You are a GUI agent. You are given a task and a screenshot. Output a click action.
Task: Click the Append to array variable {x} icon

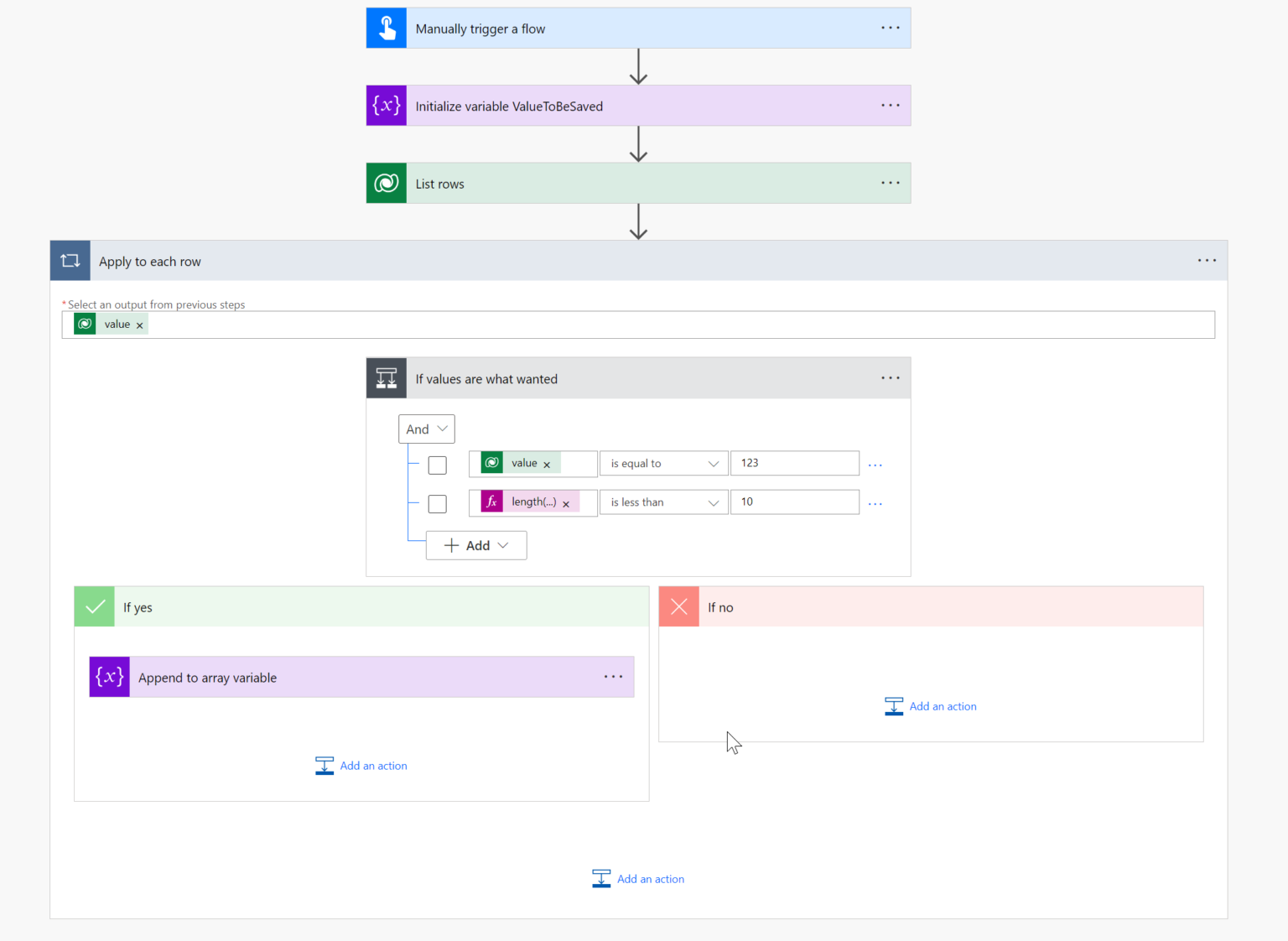tap(109, 677)
